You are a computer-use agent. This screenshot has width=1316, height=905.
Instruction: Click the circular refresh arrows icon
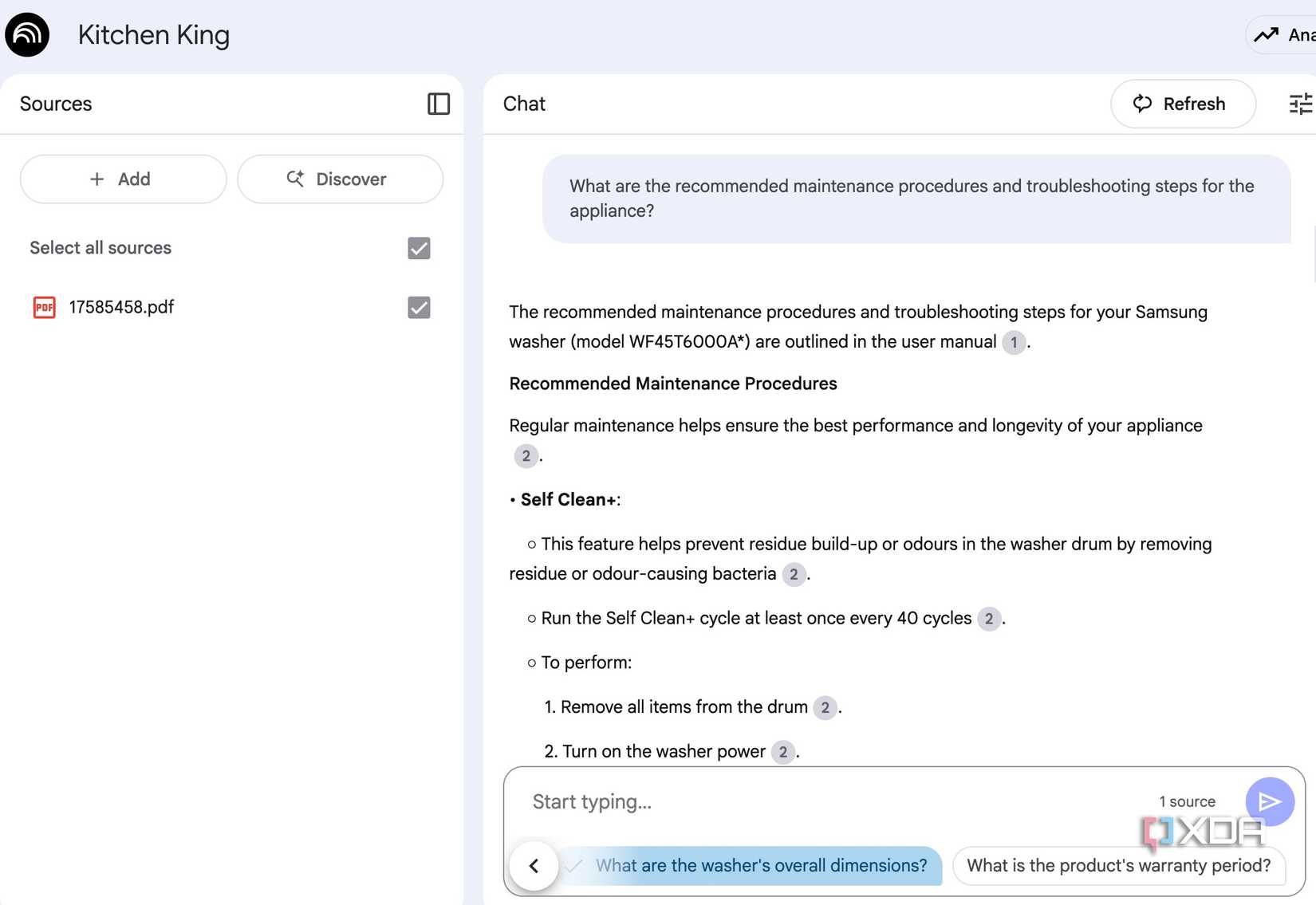(1142, 104)
